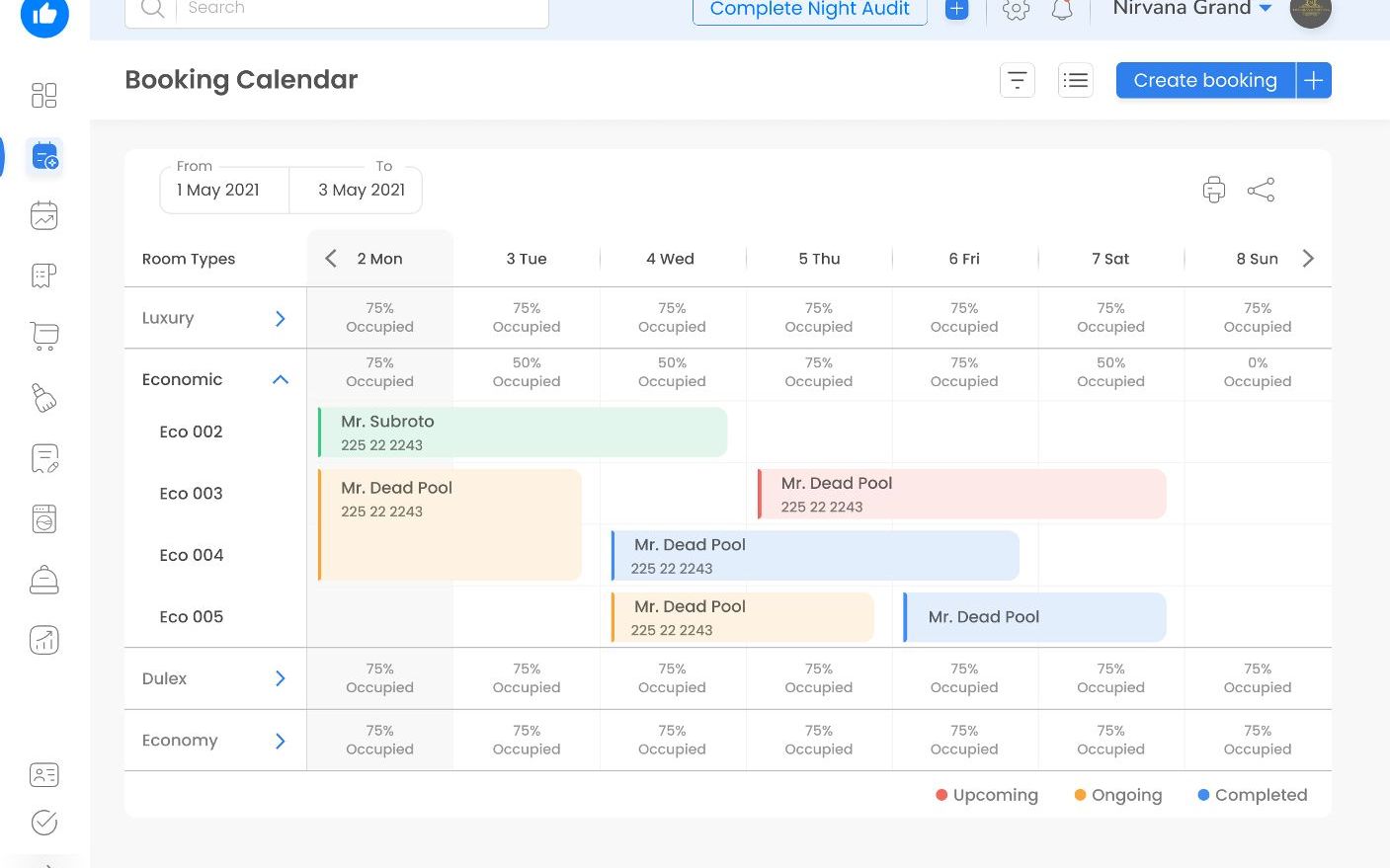Open the analytics chart sidebar icon
Viewport: 1390px width, 868px height.
click(x=44, y=640)
